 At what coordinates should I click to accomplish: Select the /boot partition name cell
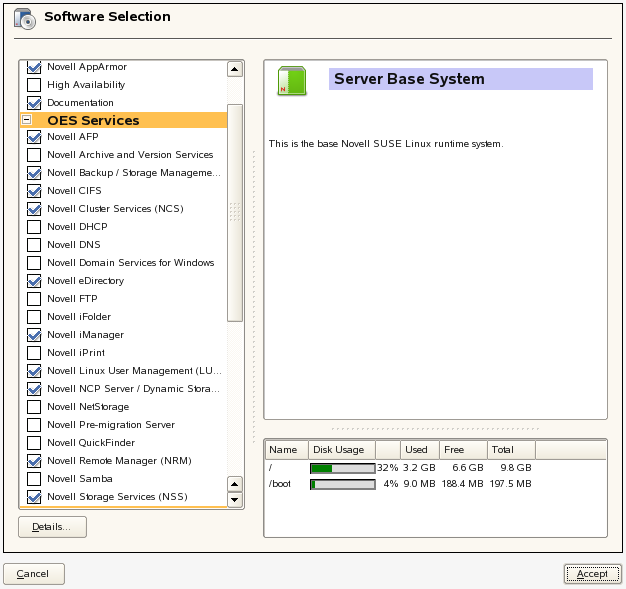click(280, 484)
